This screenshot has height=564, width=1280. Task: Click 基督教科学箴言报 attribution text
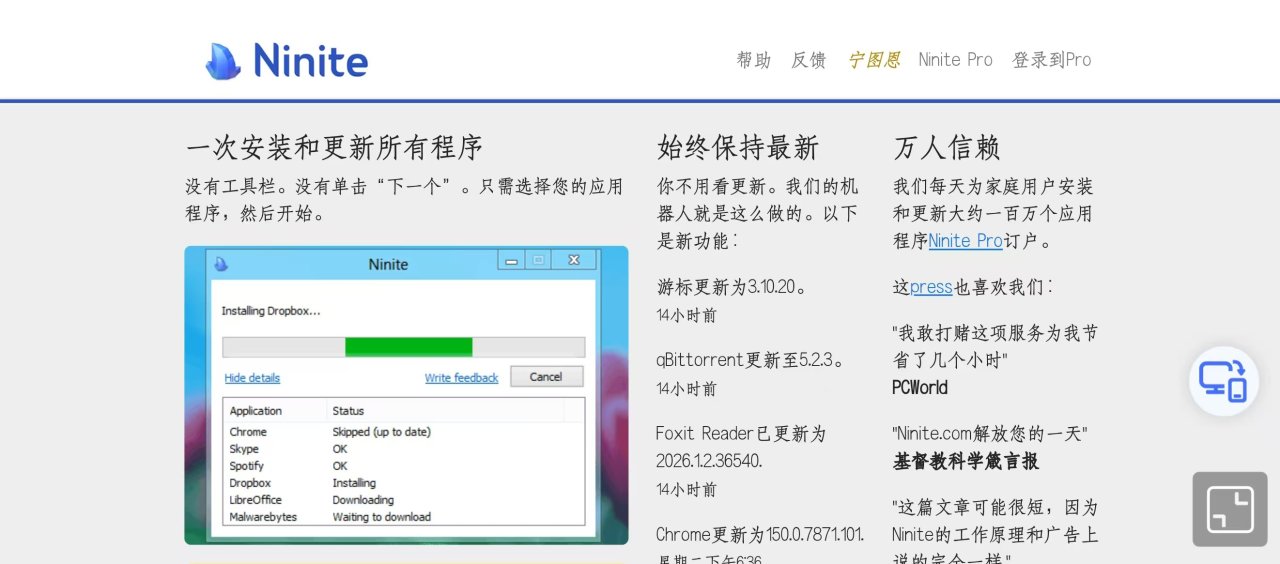pos(966,461)
